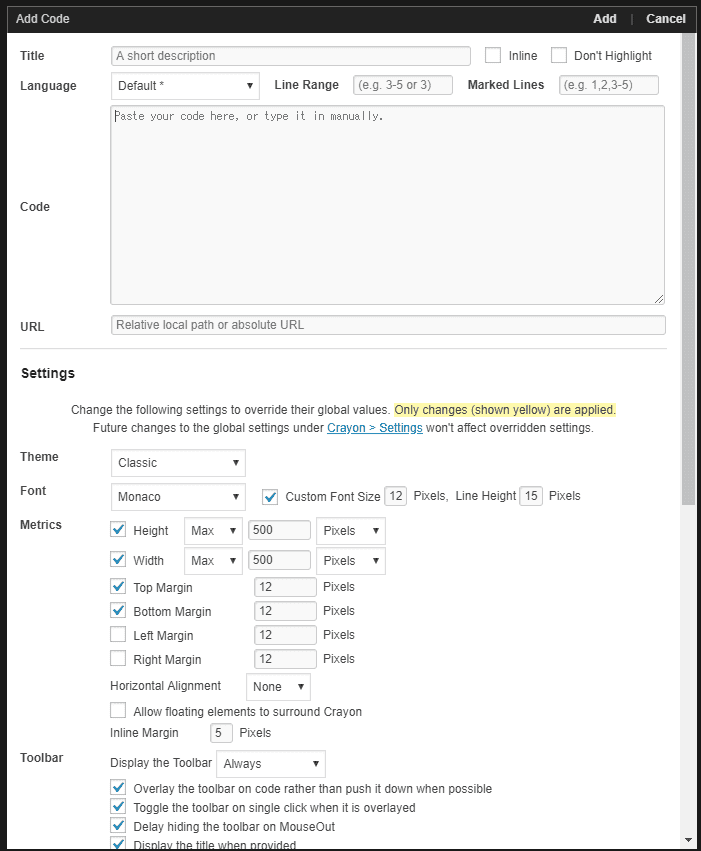This screenshot has width=701, height=851.
Task: Enable the Inline checkbox
Action: click(x=493, y=55)
